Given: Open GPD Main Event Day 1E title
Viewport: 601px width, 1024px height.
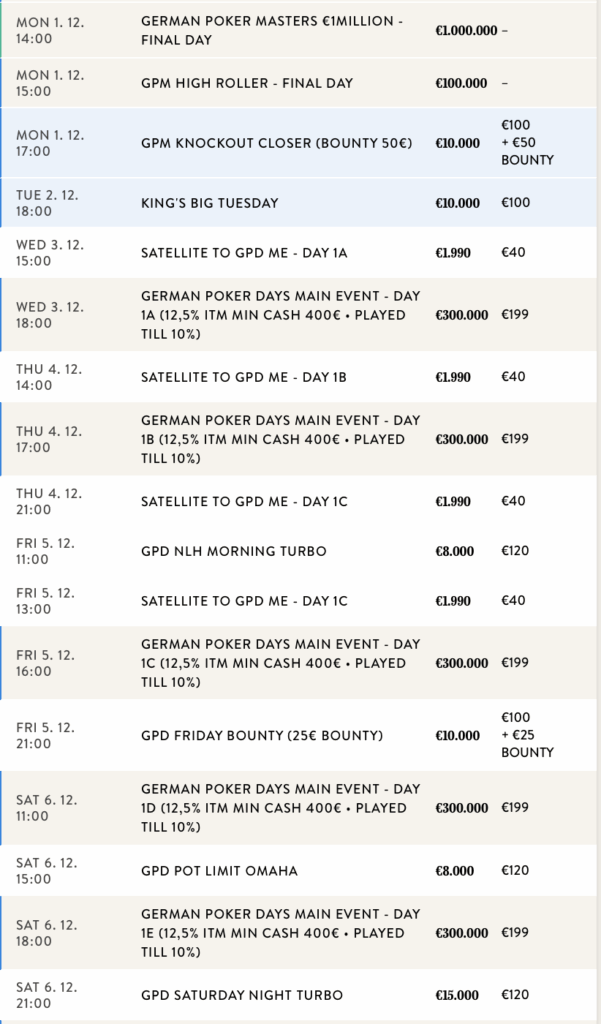Looking at the screenshot, I should point(280,933).
